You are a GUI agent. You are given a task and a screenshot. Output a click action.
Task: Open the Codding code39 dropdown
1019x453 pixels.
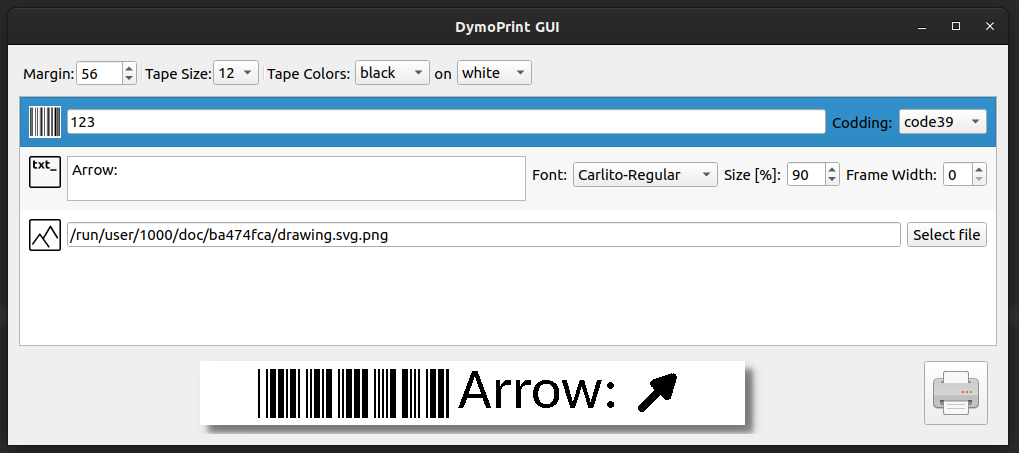tap(942, 122)
